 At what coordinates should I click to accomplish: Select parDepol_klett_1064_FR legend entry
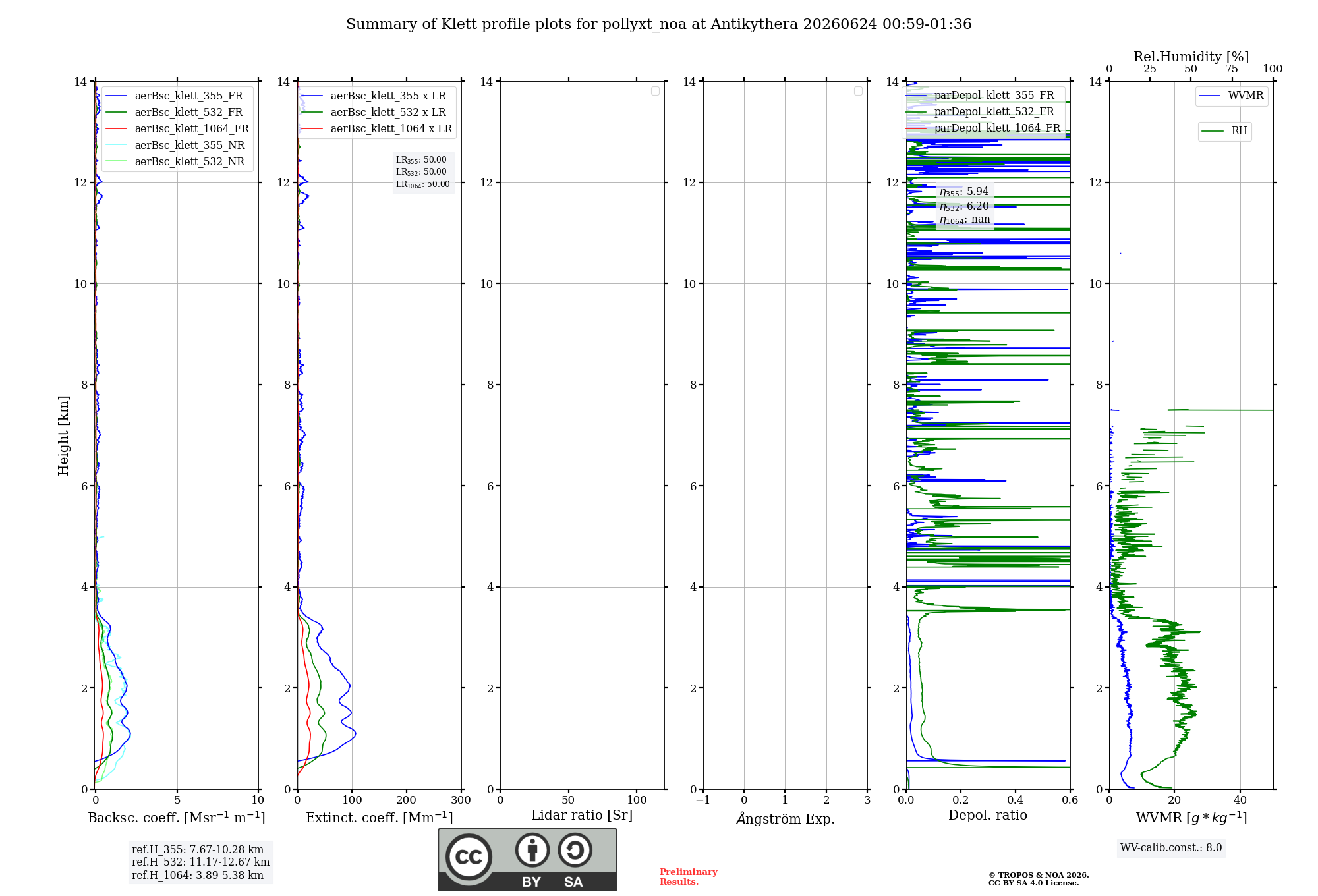(x=983, y=128)
